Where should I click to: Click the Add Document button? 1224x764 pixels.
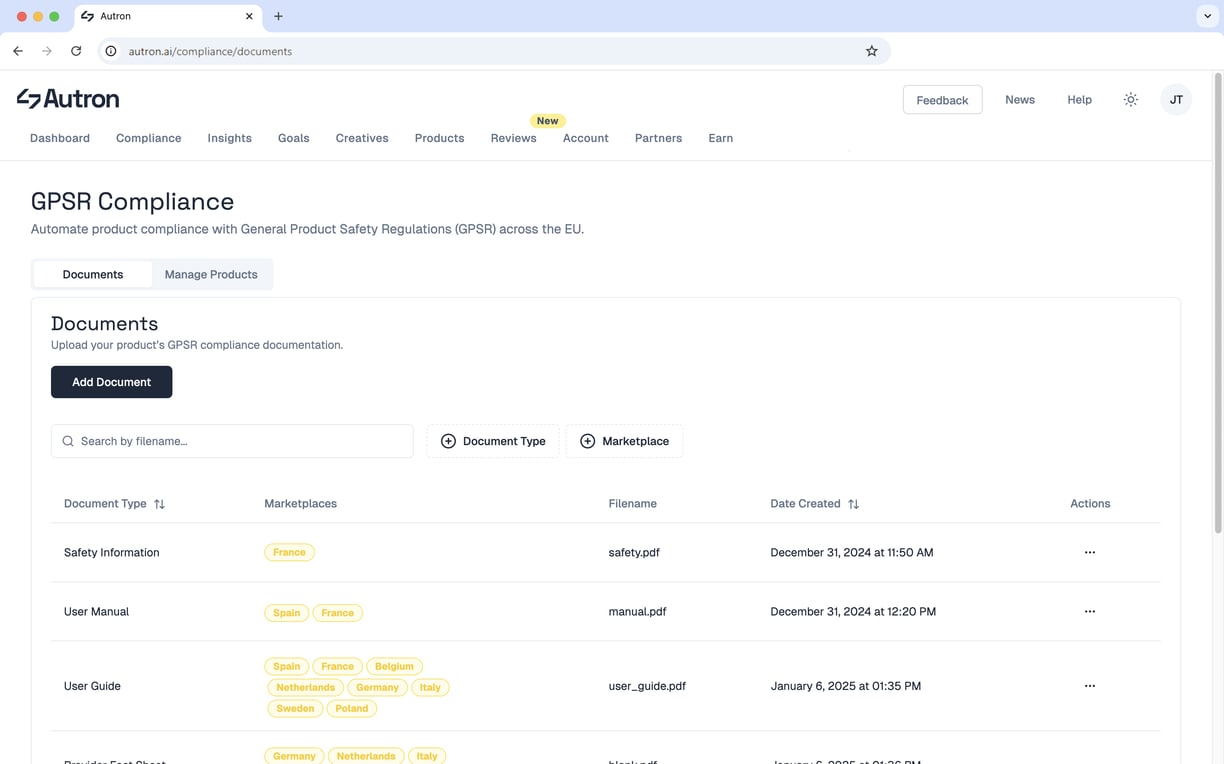(x=111, y=382)
